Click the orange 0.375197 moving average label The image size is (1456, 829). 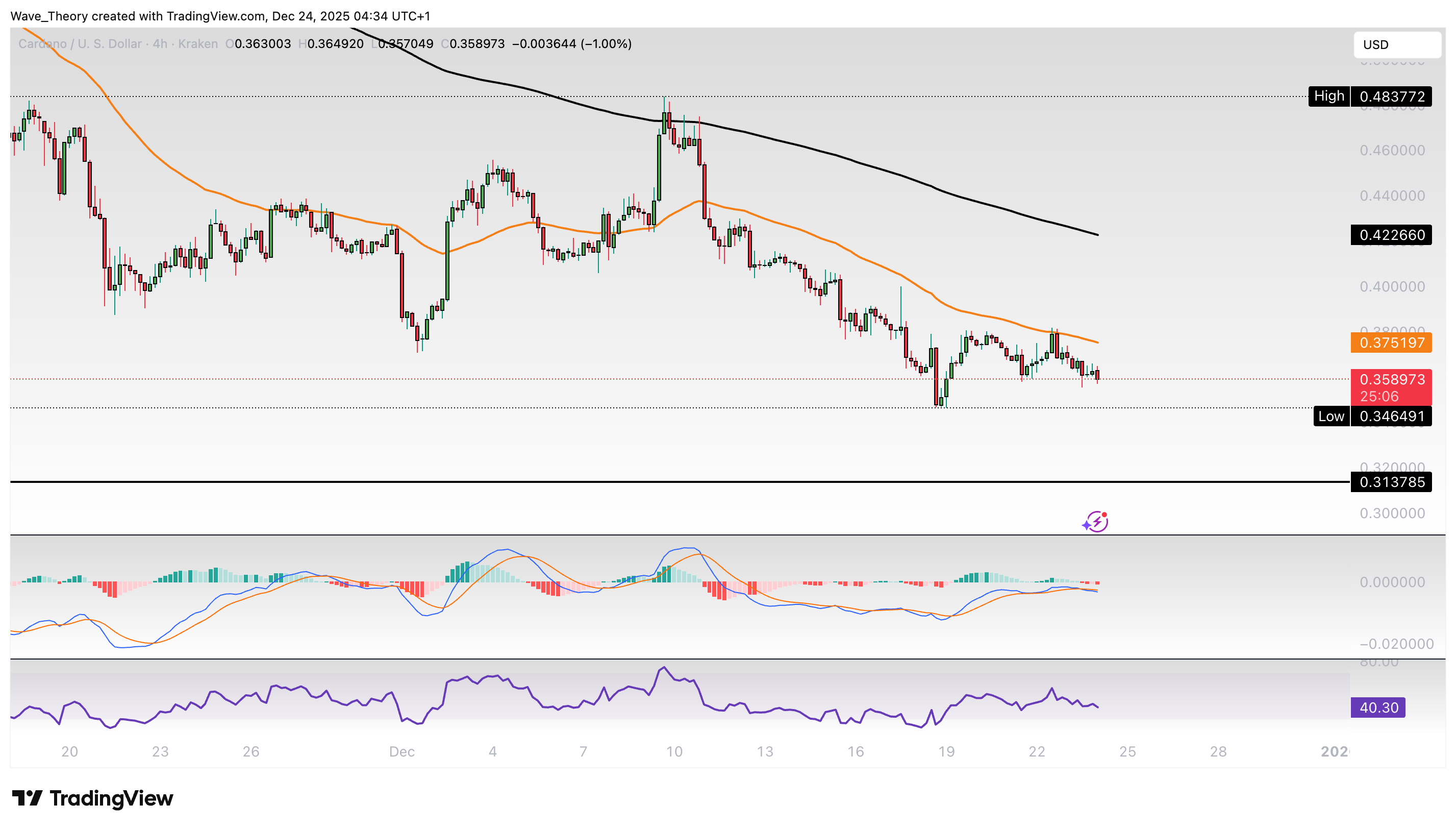tap(1391, 343)
